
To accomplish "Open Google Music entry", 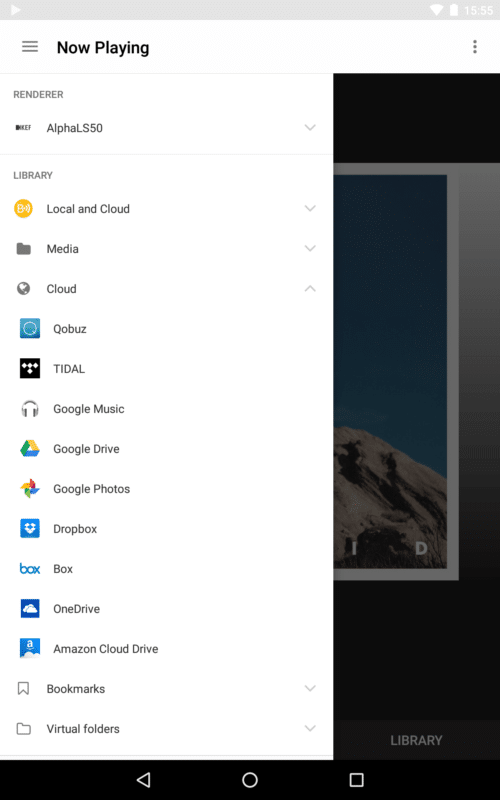I will pyautogui.click(x=166, y=409).
